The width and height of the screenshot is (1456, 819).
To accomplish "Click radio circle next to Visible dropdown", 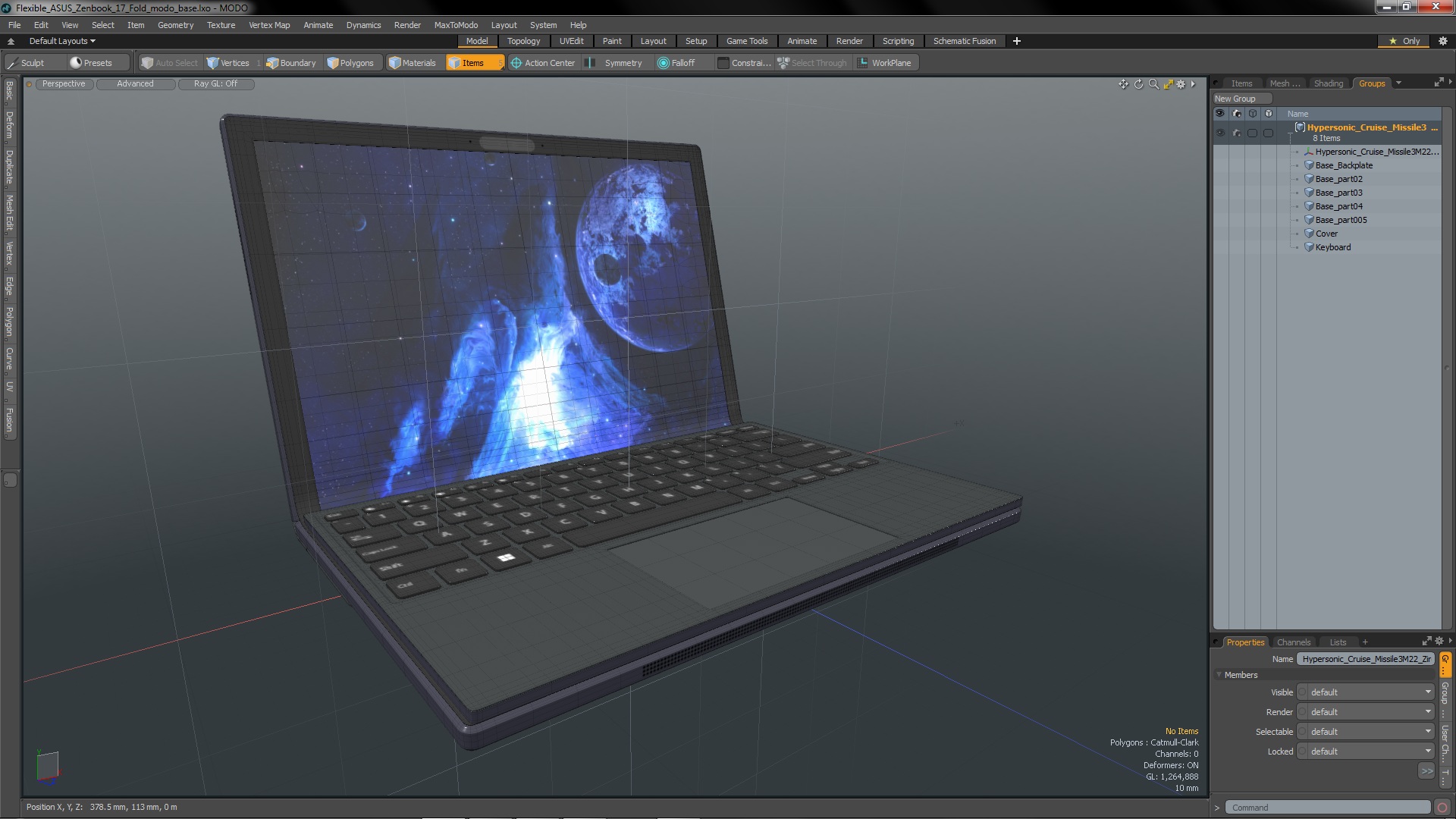I will (1303, 692).
